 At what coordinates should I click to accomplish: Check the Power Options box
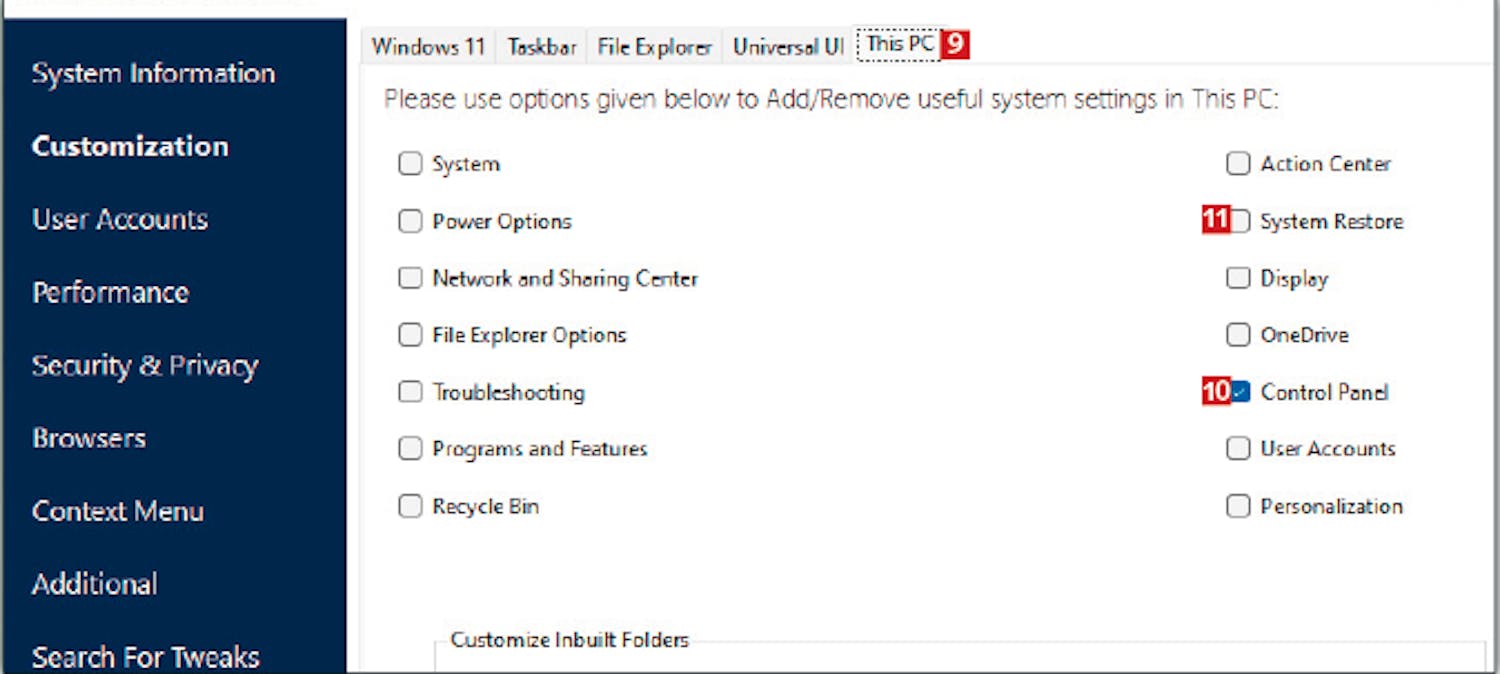(x=410, y=221)
